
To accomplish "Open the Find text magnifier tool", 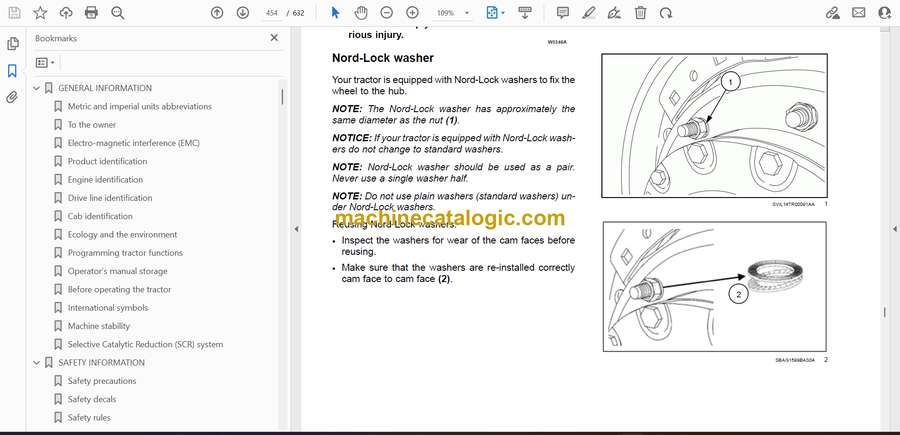I will coord(118,13).
